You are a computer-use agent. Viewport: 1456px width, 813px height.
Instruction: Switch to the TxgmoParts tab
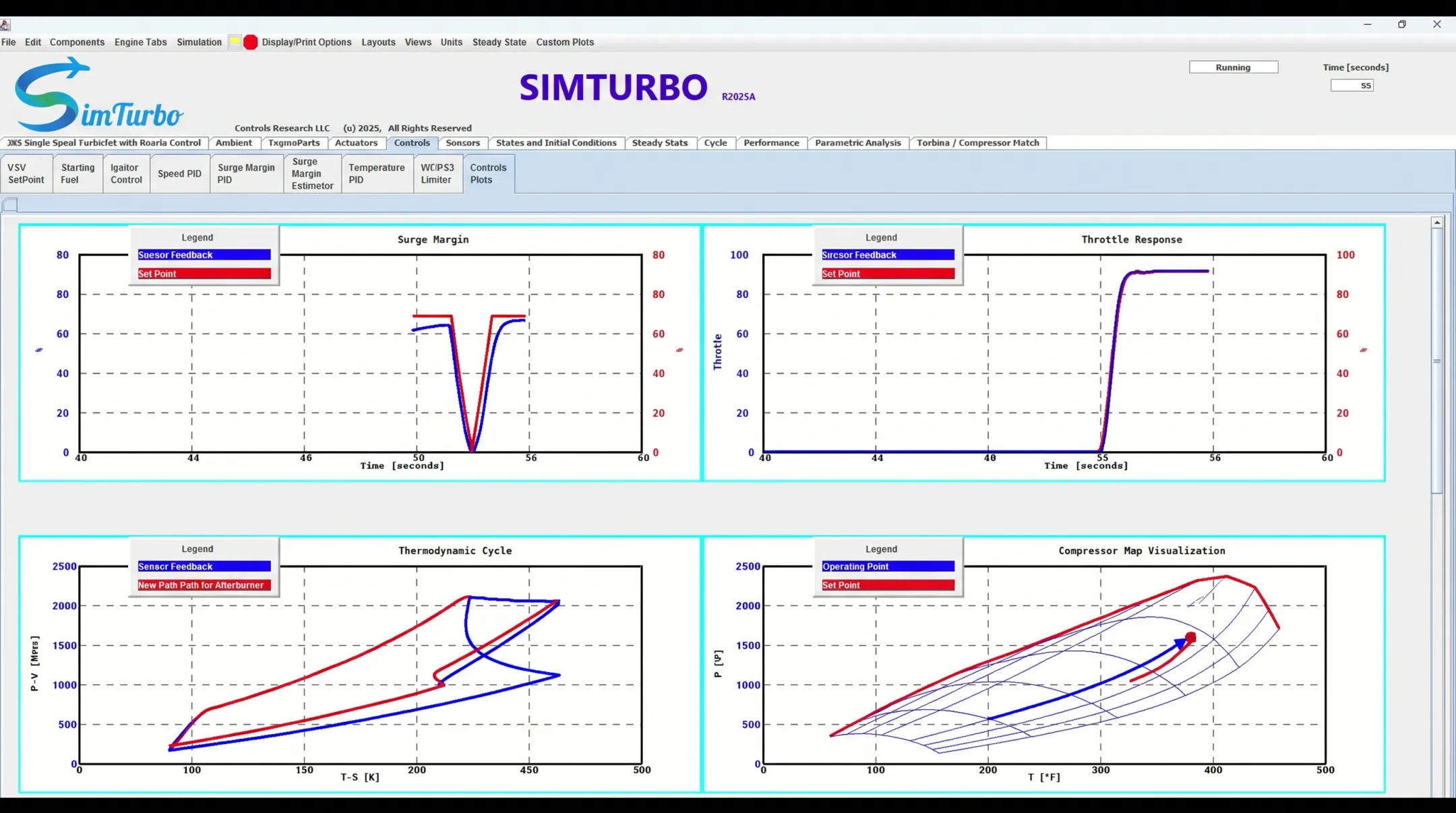point(294,143)
